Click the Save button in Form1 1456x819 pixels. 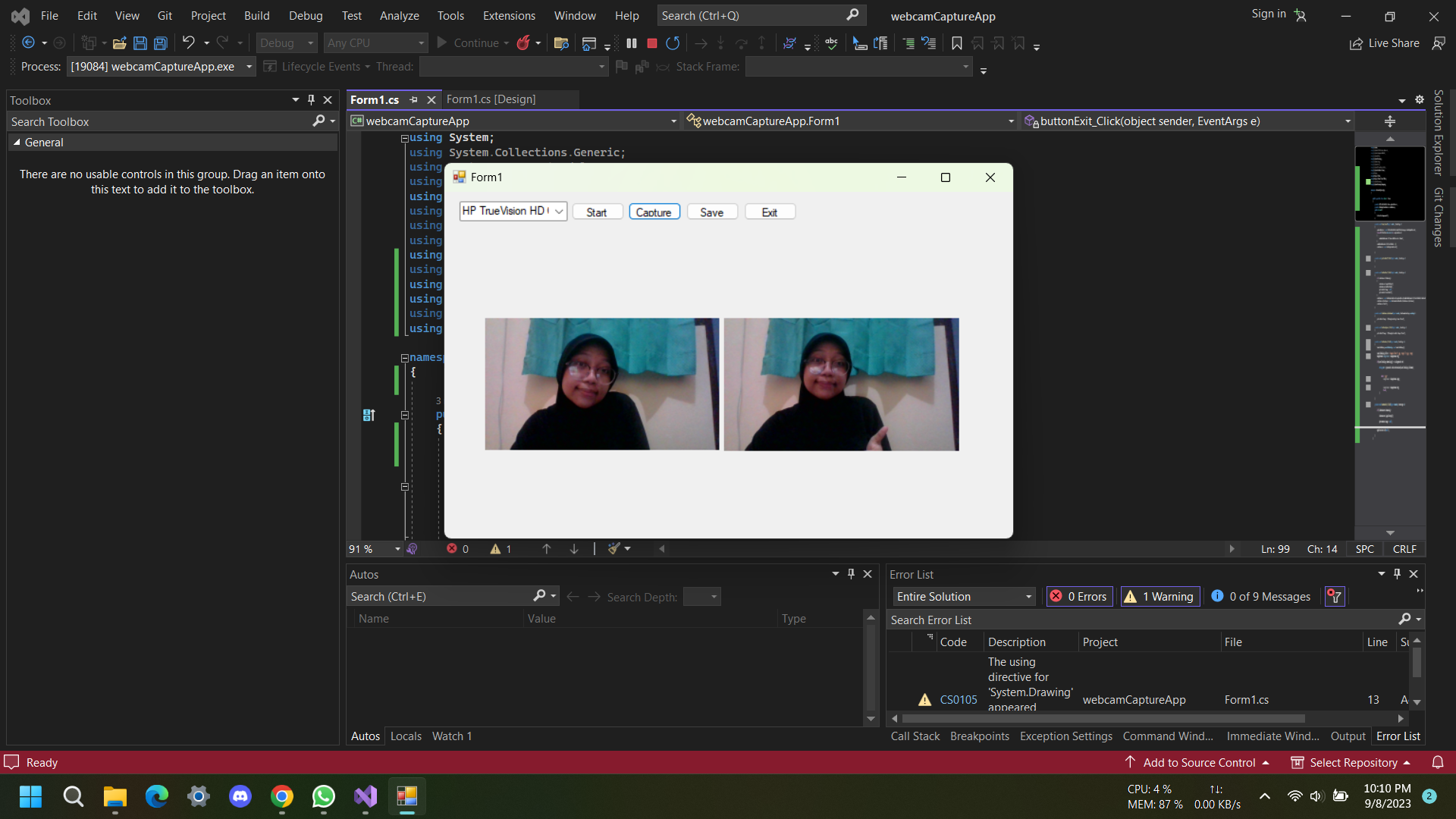pyautogui.click(x=711, y=212)
